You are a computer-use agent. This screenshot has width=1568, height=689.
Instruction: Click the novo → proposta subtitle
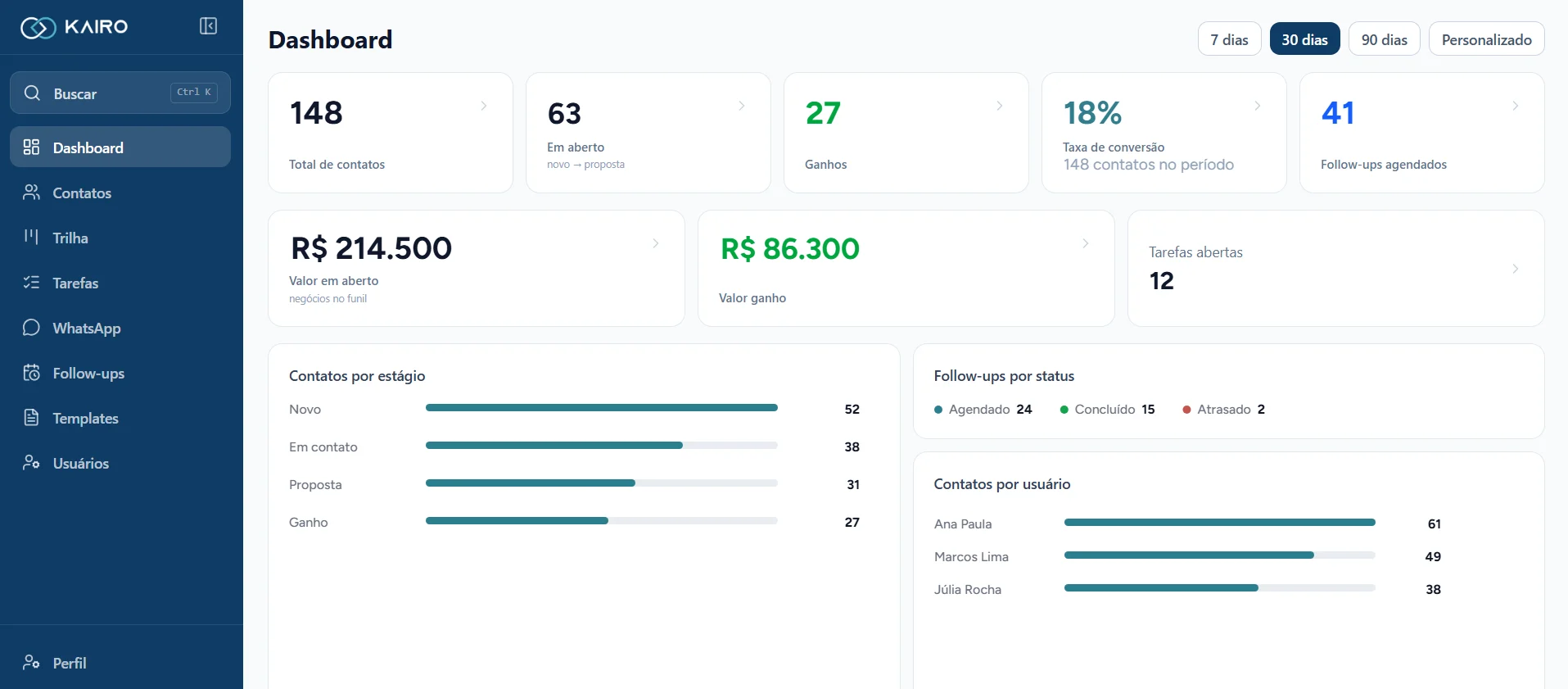pos(585,165)
